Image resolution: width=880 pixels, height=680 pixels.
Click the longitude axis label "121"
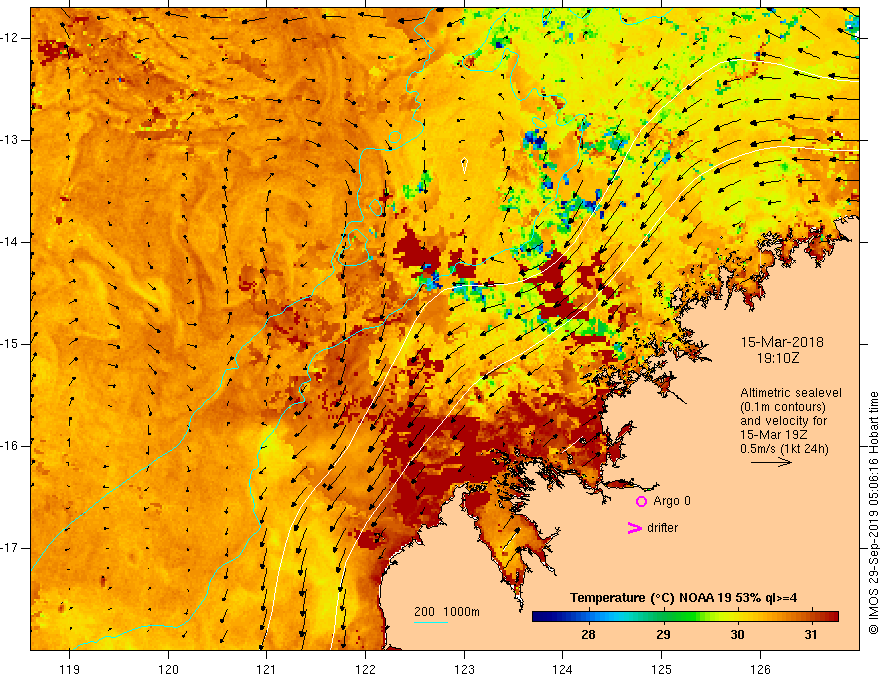pyautogui.click(x=267, y=669)
